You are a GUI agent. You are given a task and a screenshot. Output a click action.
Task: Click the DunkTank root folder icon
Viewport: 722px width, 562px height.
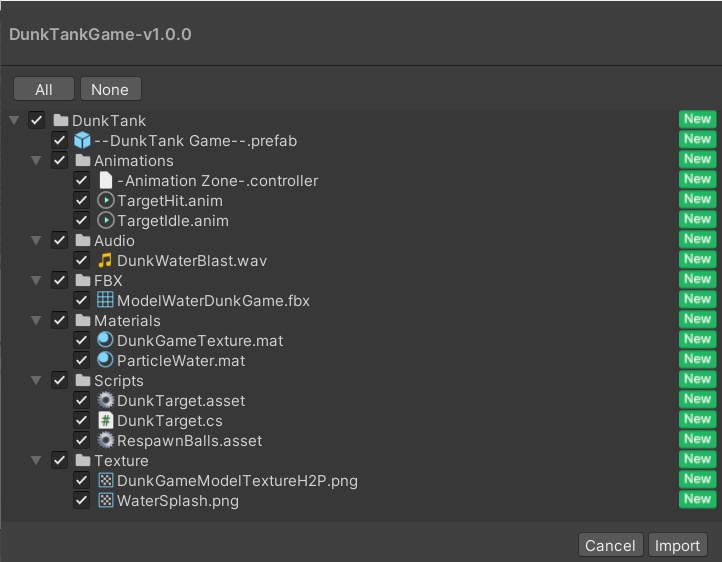tap(61, 120)
